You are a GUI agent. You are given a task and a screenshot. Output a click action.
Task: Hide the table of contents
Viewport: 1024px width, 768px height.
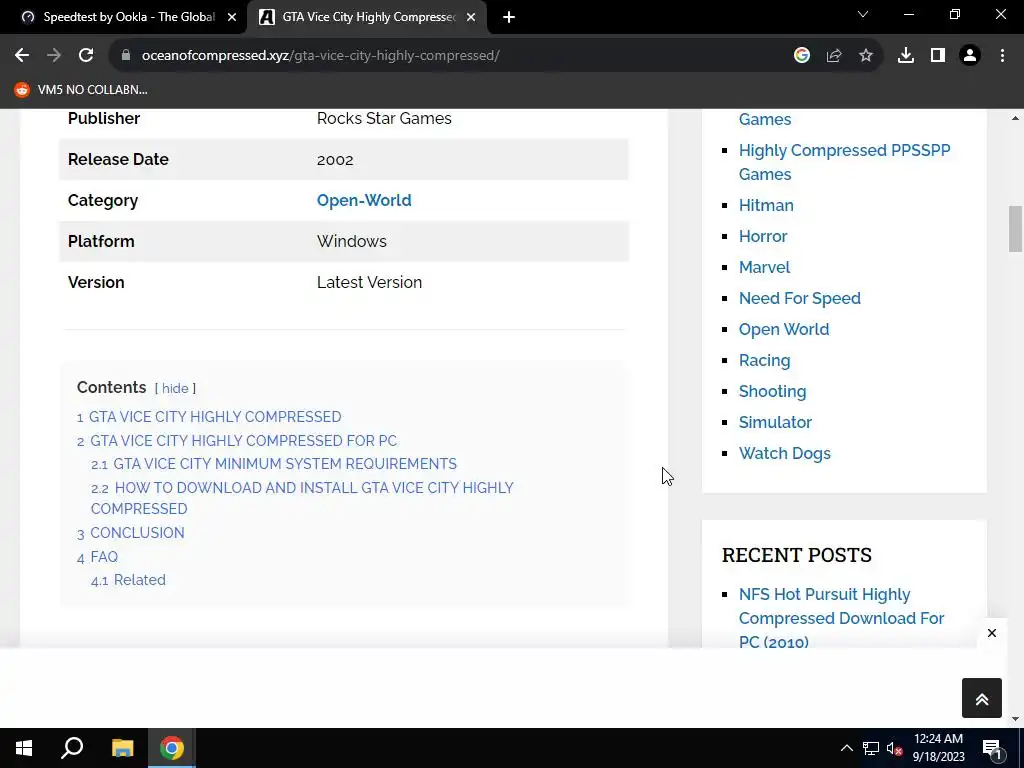click(175, 388)
